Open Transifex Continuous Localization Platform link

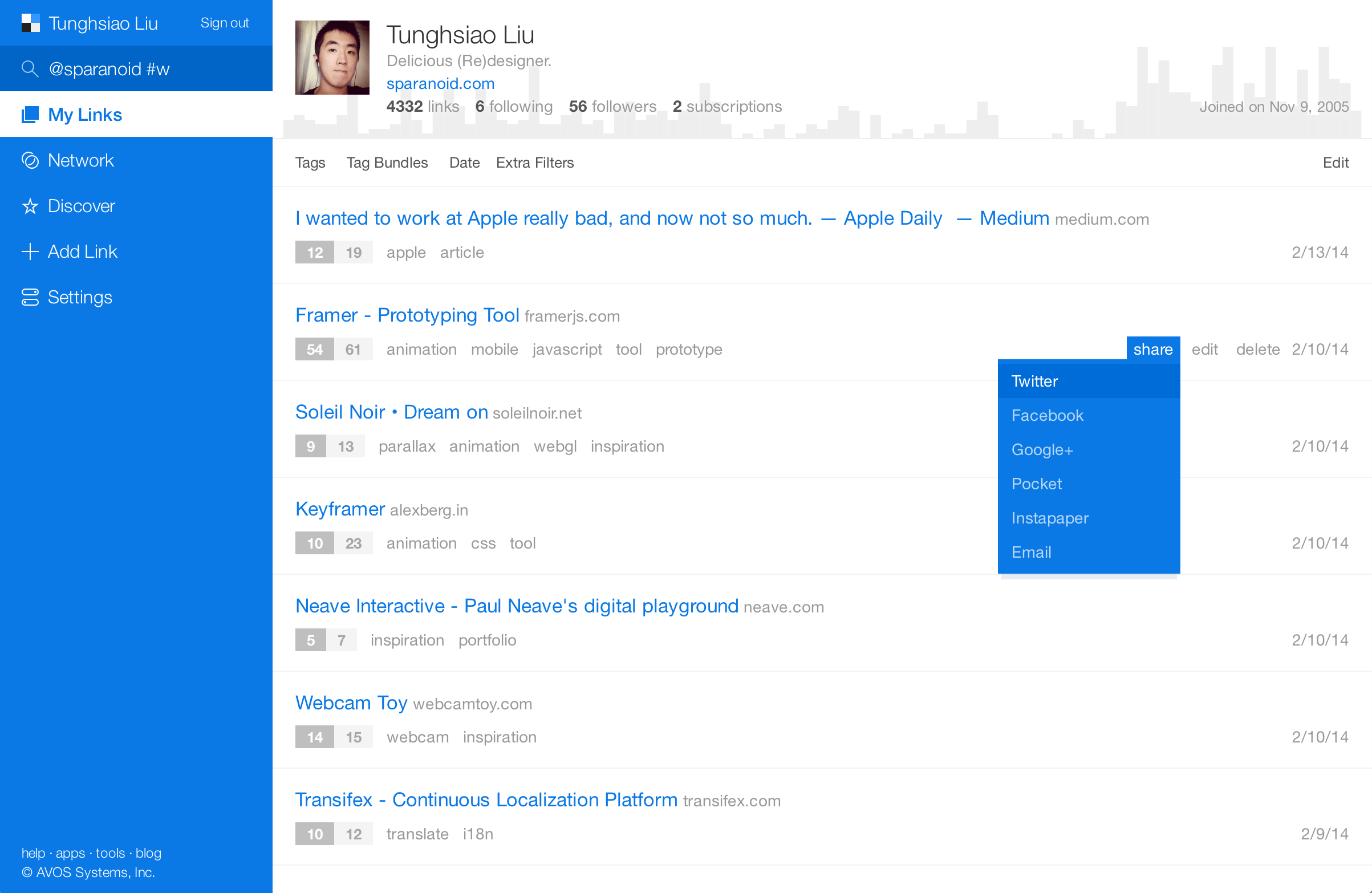[x=486, y=799]
